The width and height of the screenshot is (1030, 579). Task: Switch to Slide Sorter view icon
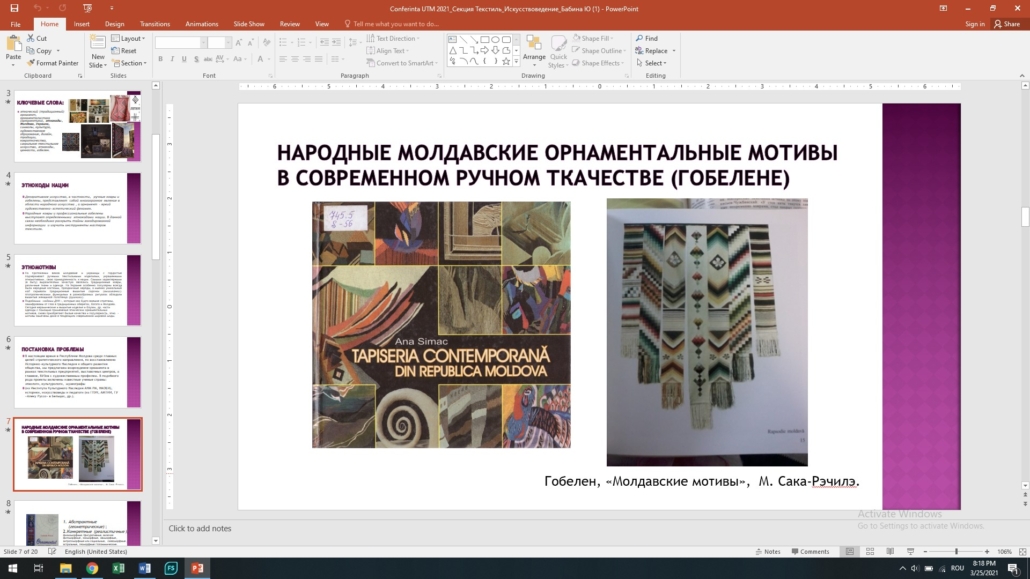[870, 551]
